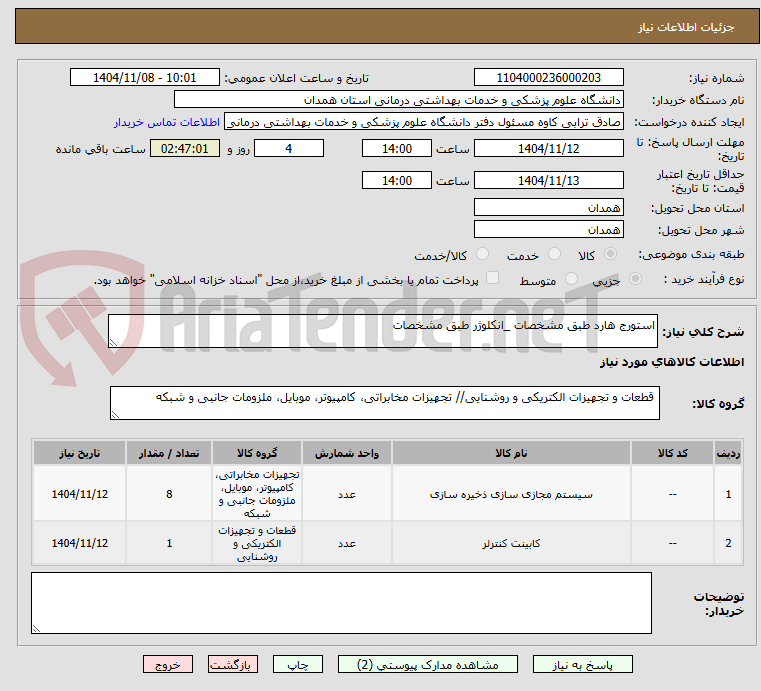761x691 pixels.
Task: Click the بازگشت back button
Action: pos(233,664)
